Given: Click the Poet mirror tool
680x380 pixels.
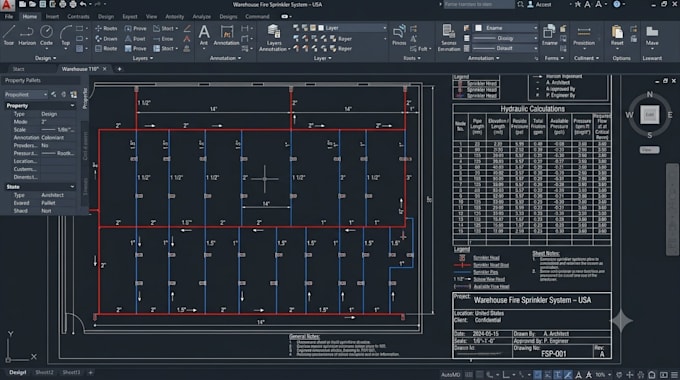Looking at the screenshot, I should coord(135,39).
